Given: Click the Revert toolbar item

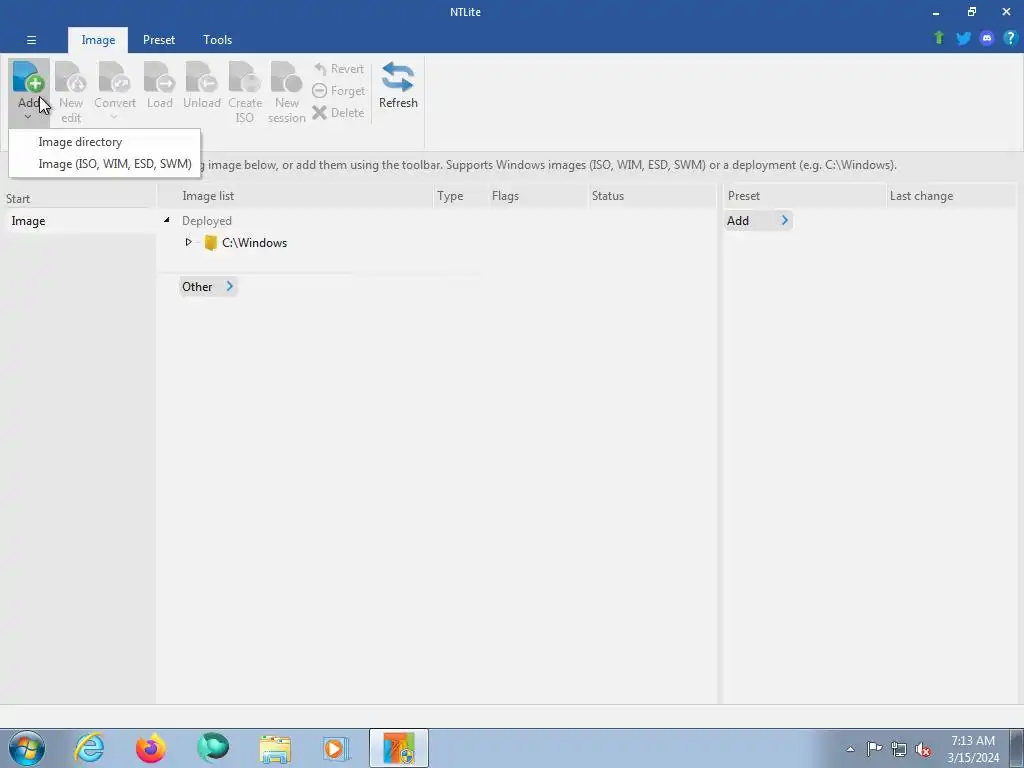Looking at the screenshot, I should point(338,69).
